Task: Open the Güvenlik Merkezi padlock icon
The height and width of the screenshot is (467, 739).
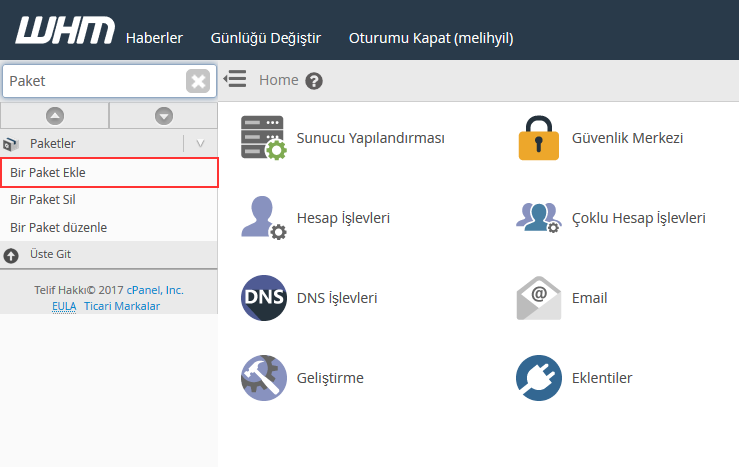Action: click(x=538, y=138)
